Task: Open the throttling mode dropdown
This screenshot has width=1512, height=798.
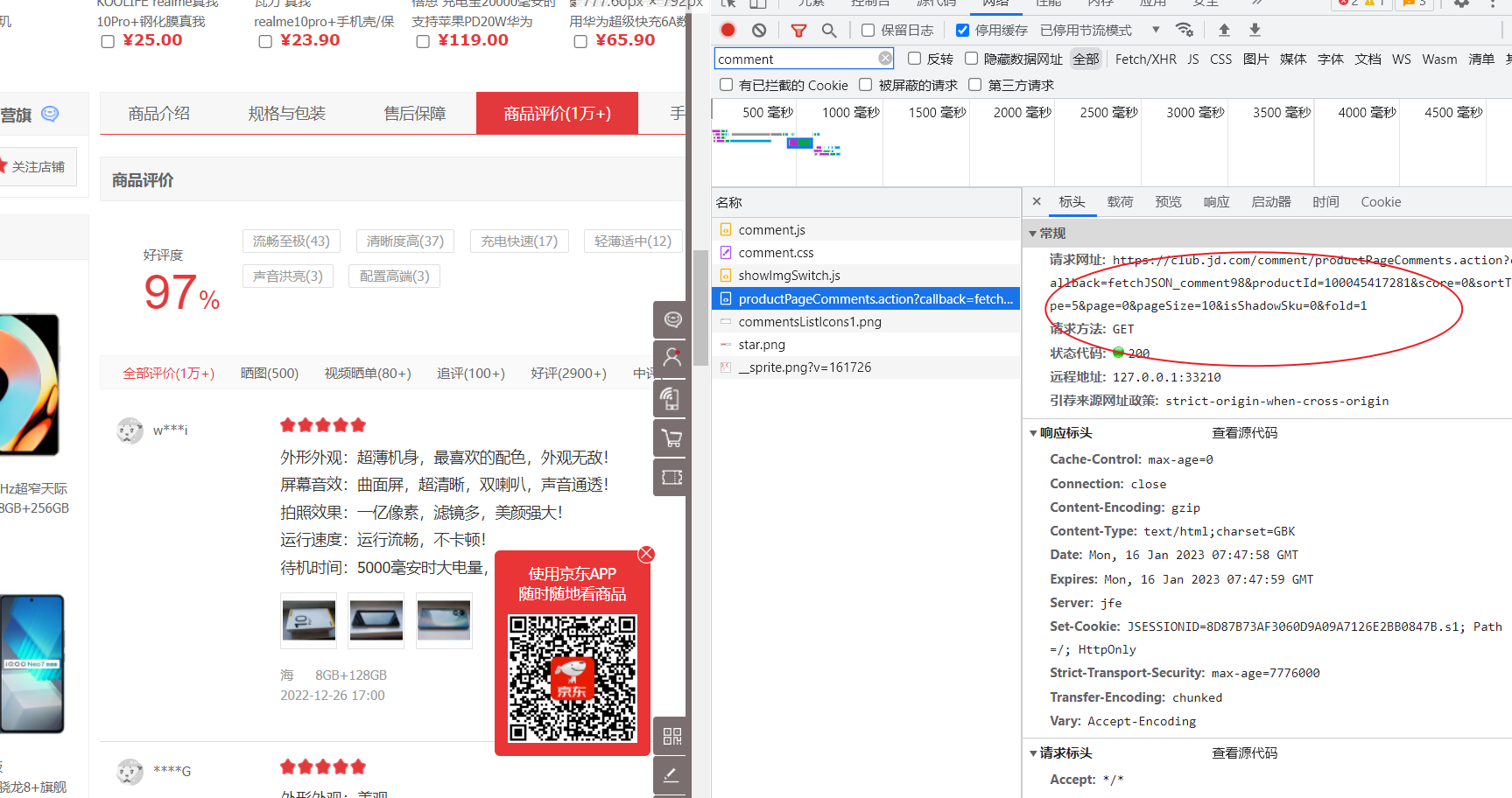Action: tap(1156, 29)
